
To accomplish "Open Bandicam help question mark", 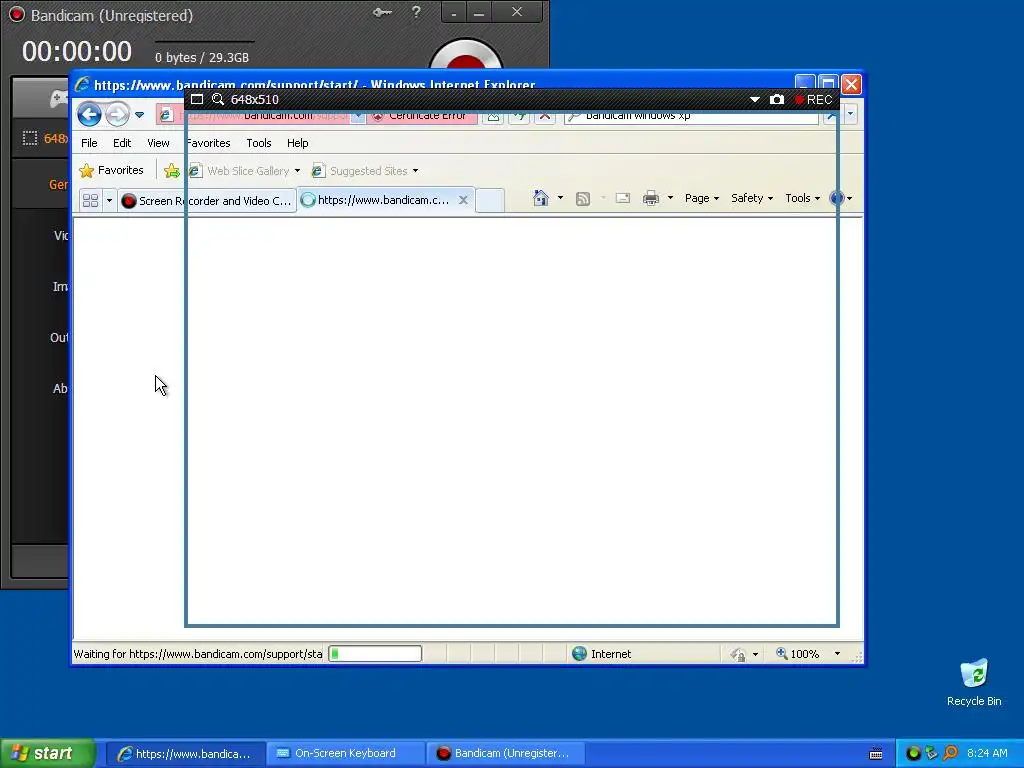I will [x=416, y=12].
